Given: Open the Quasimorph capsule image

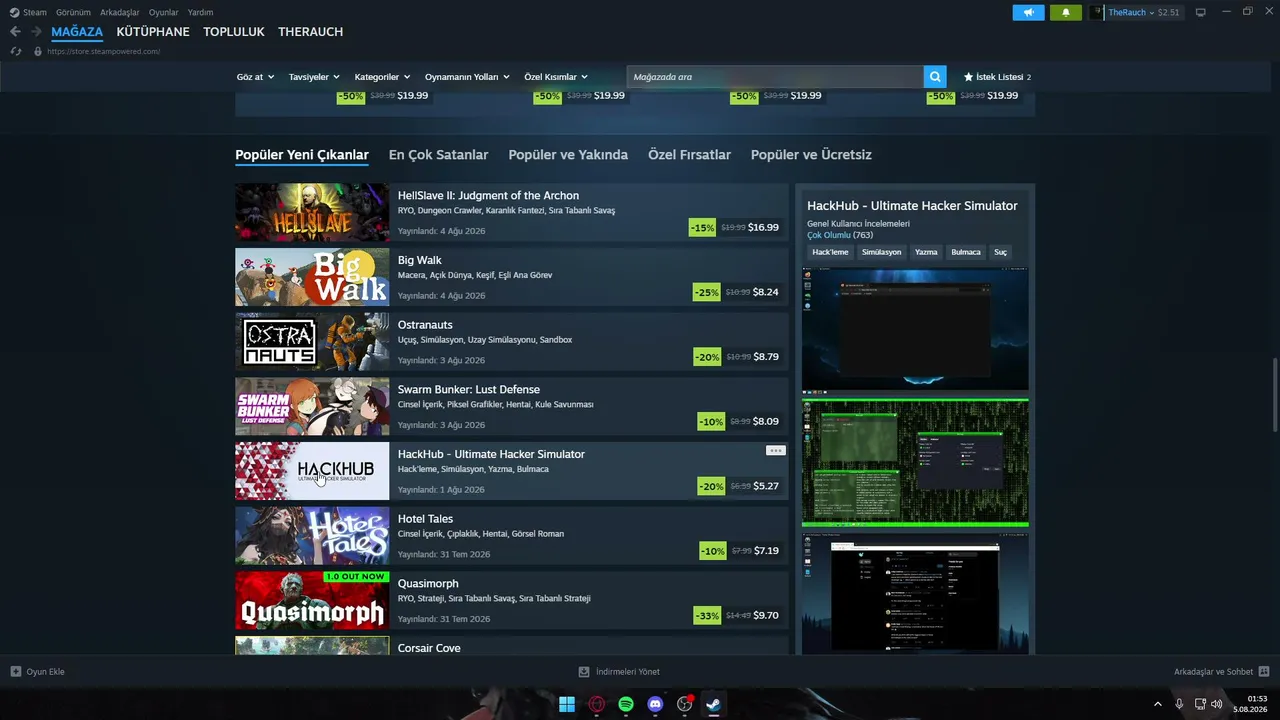Looking at the screenshot, I should (x=312, y=600).
